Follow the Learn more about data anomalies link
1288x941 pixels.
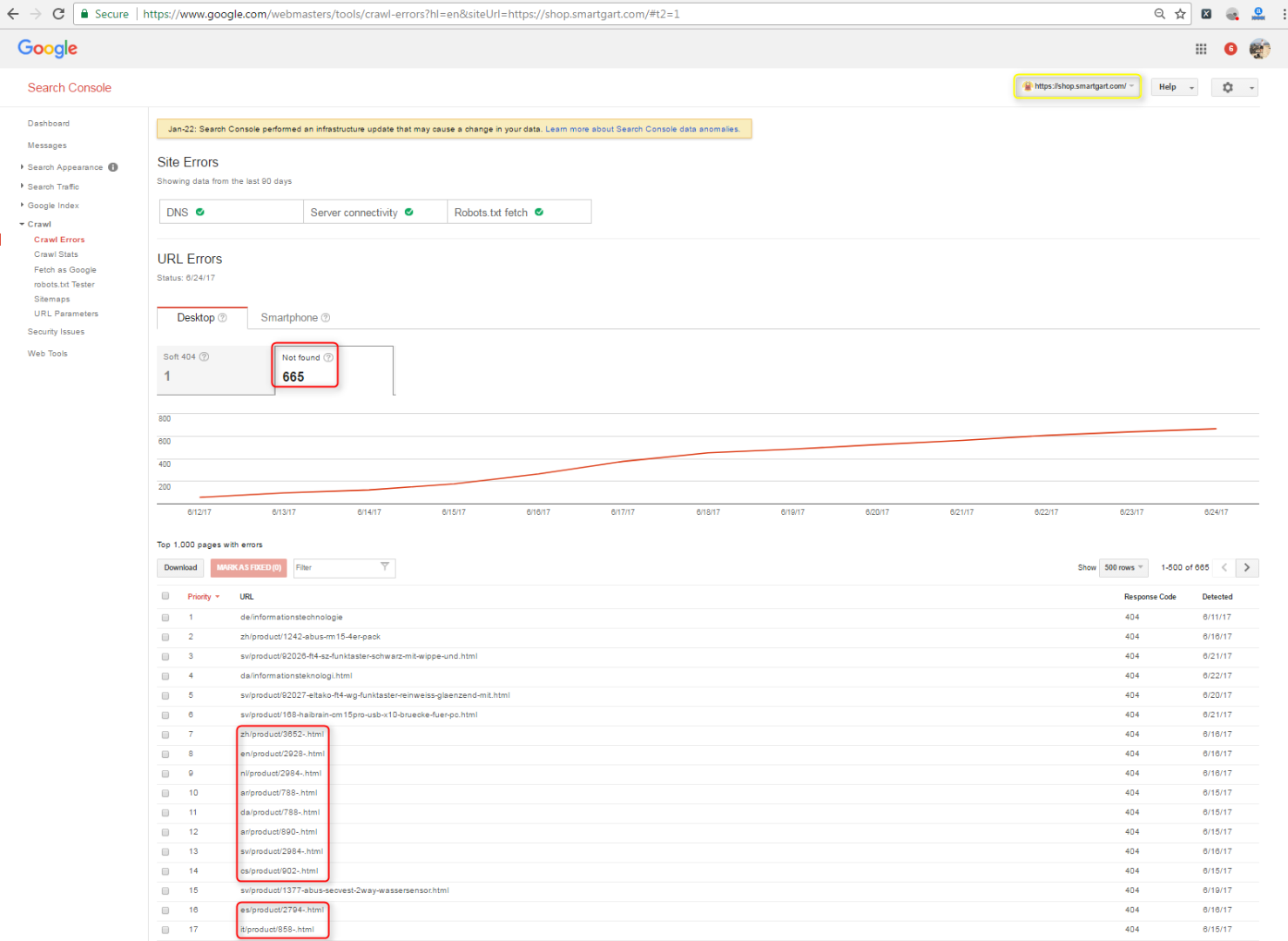(643, 129)
